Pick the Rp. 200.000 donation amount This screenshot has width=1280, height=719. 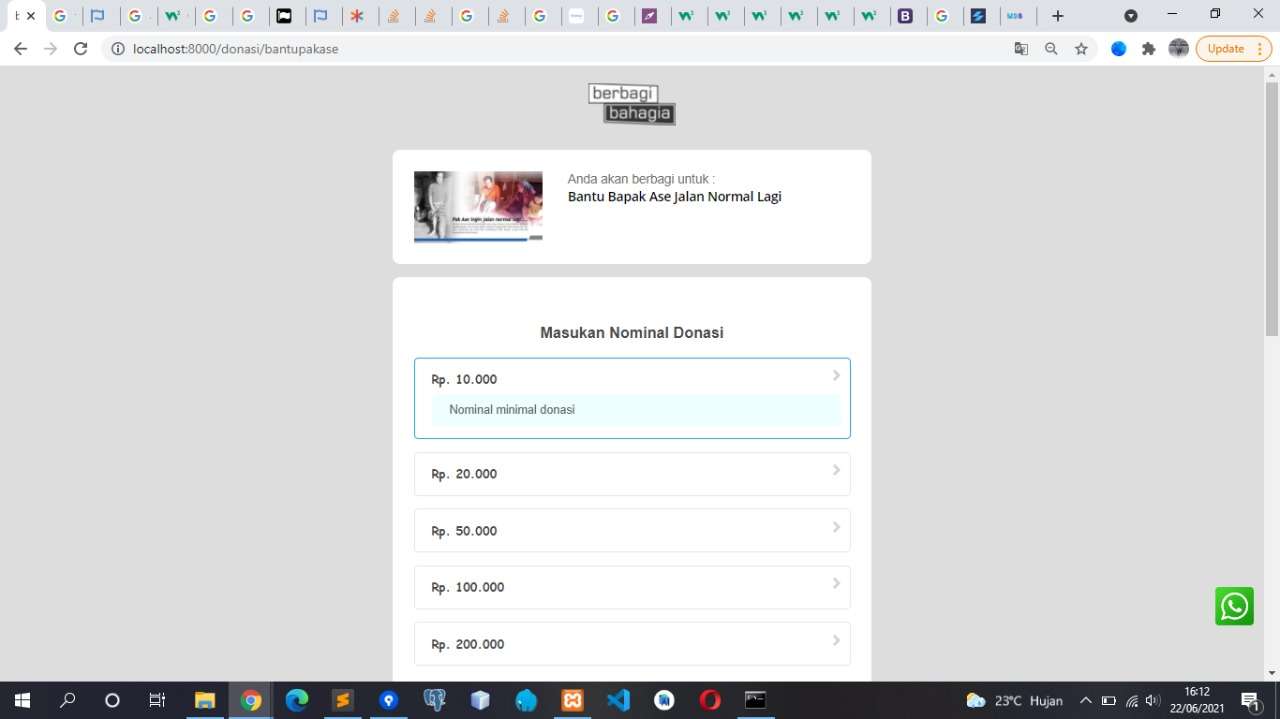point(631,644)
